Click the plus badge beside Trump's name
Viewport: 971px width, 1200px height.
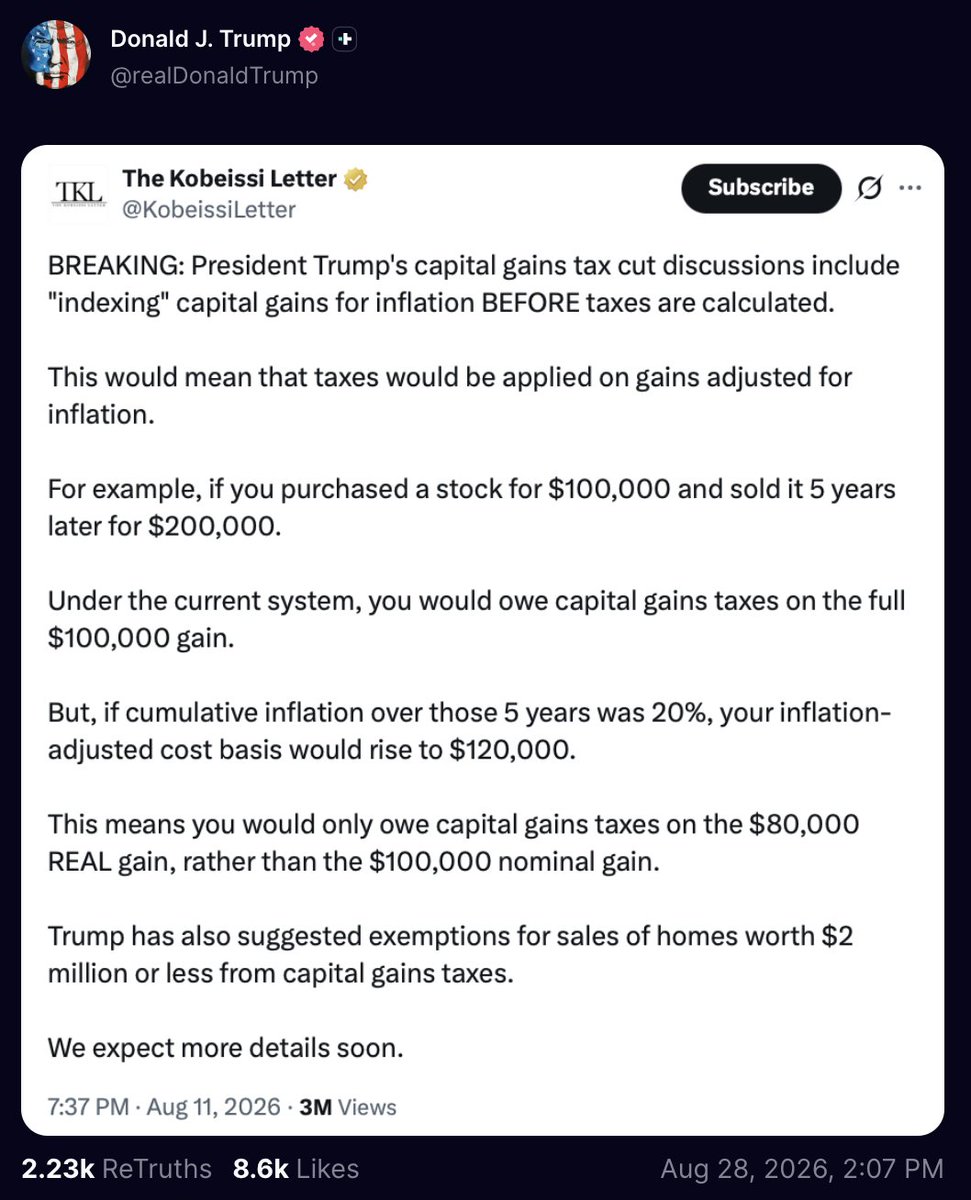345,40
